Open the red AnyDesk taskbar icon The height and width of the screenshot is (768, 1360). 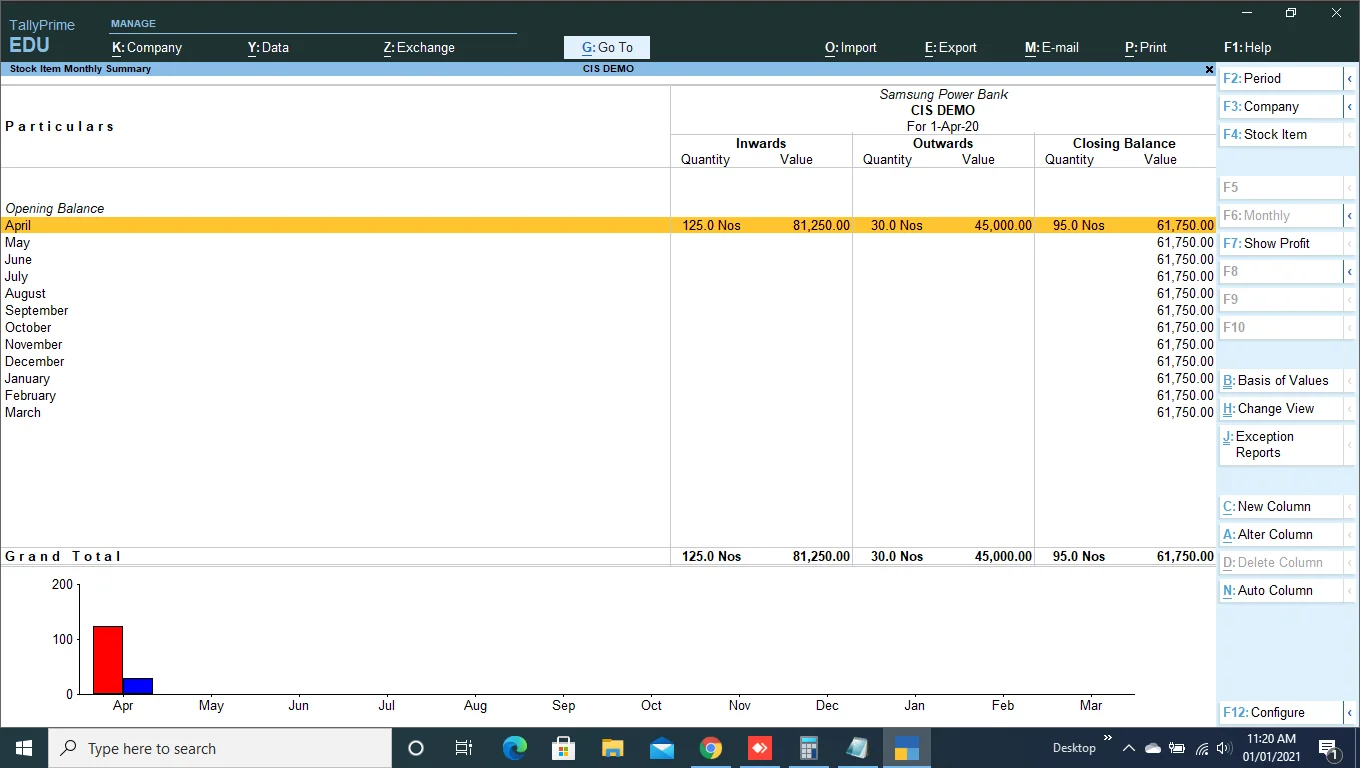[759, 748]
